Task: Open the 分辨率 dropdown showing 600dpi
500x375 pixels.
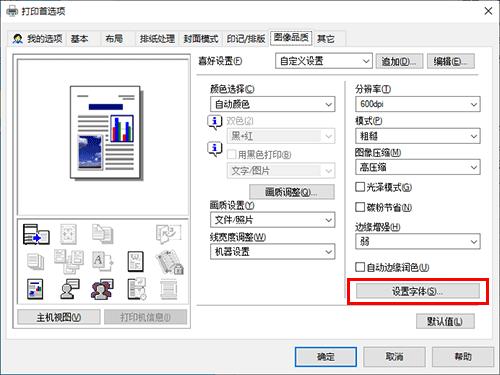Action: pyautogui.click(x=418, y=104)
